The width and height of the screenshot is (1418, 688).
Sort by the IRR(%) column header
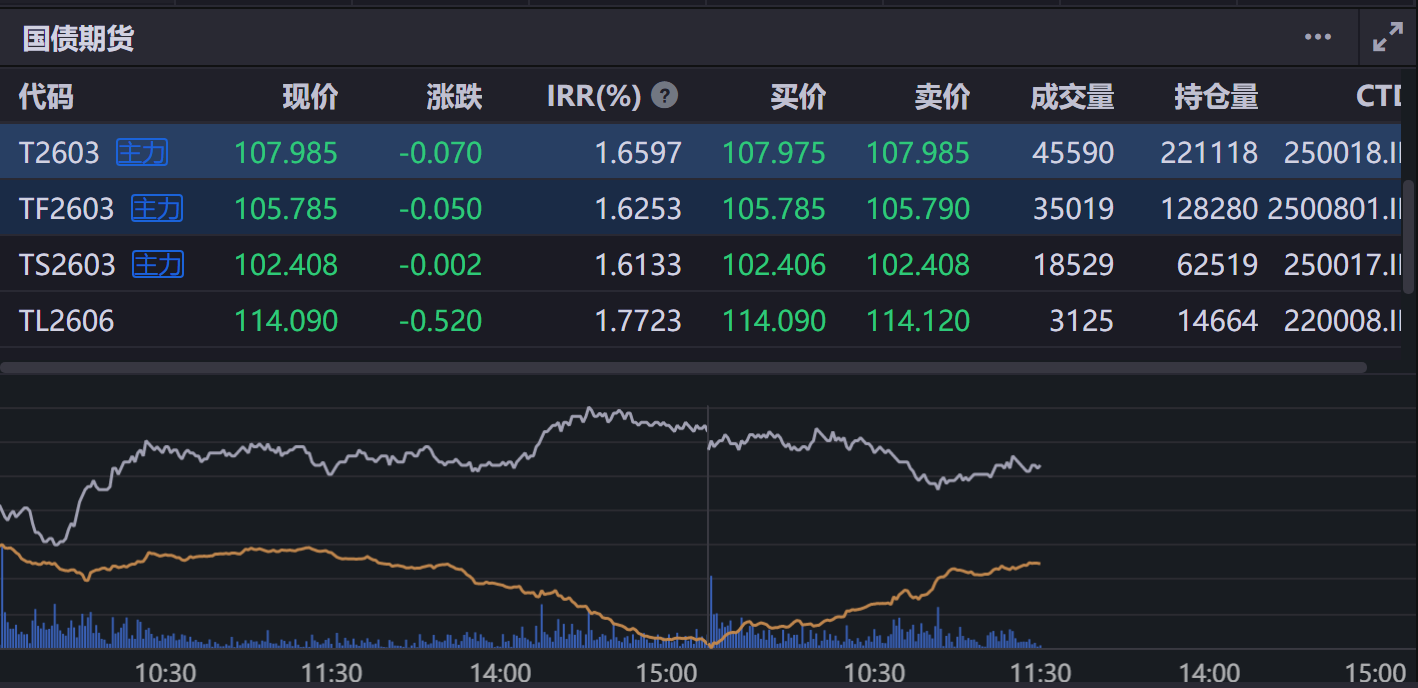click(593, 97)
